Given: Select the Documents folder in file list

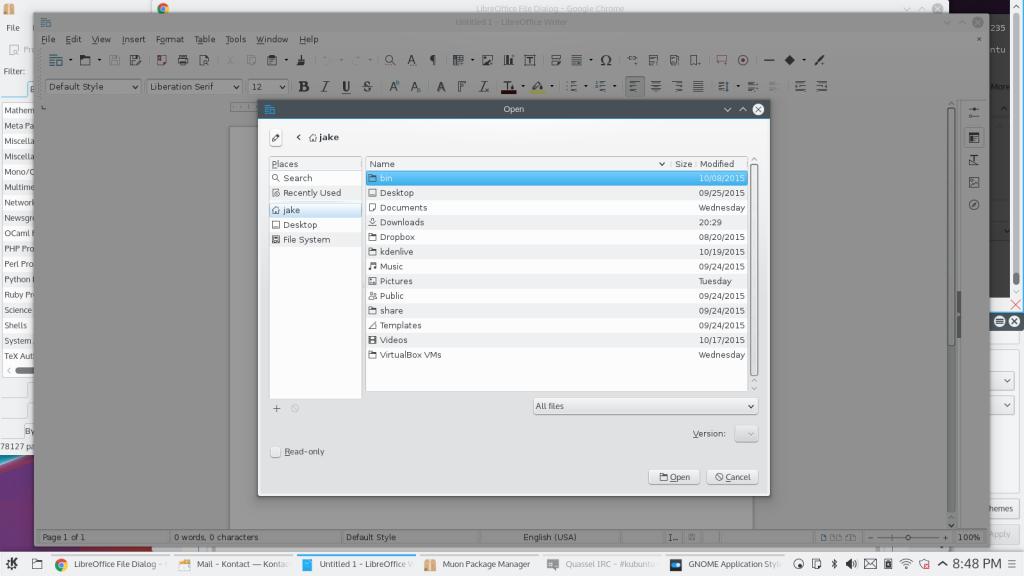Looking at the screenshot, I should pos(403,208).
